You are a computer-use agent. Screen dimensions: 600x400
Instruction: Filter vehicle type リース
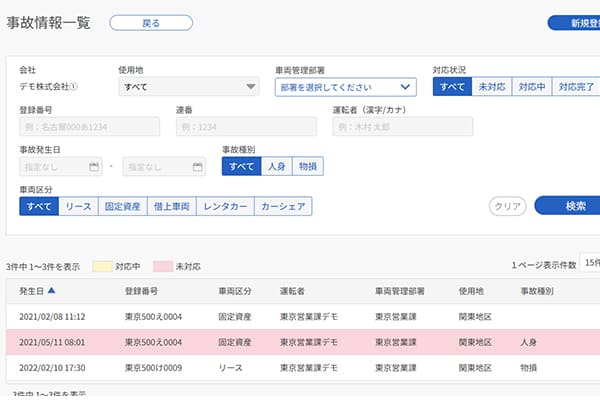pos(78,206)
